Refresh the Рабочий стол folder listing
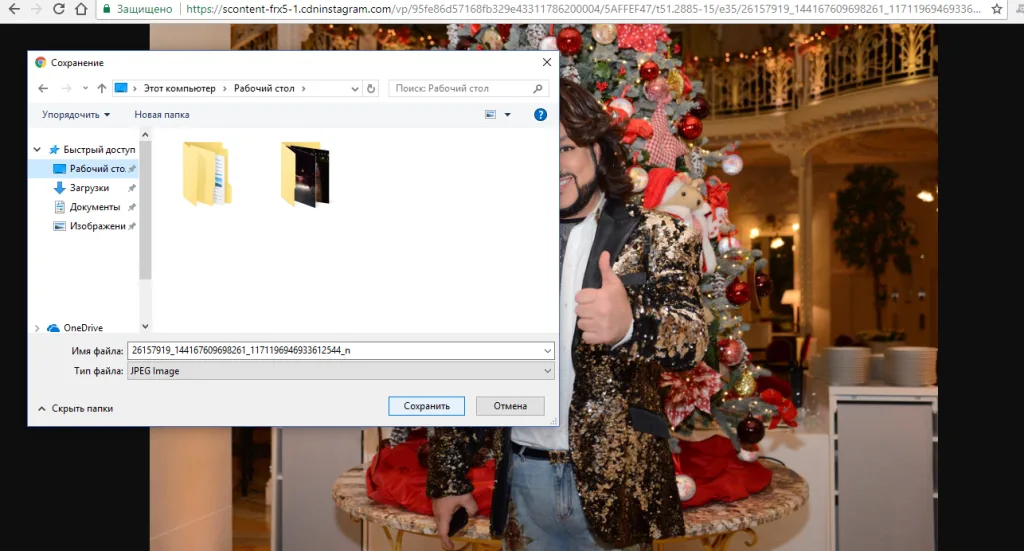Screen dimensions: 1024x551 point(371,88)
